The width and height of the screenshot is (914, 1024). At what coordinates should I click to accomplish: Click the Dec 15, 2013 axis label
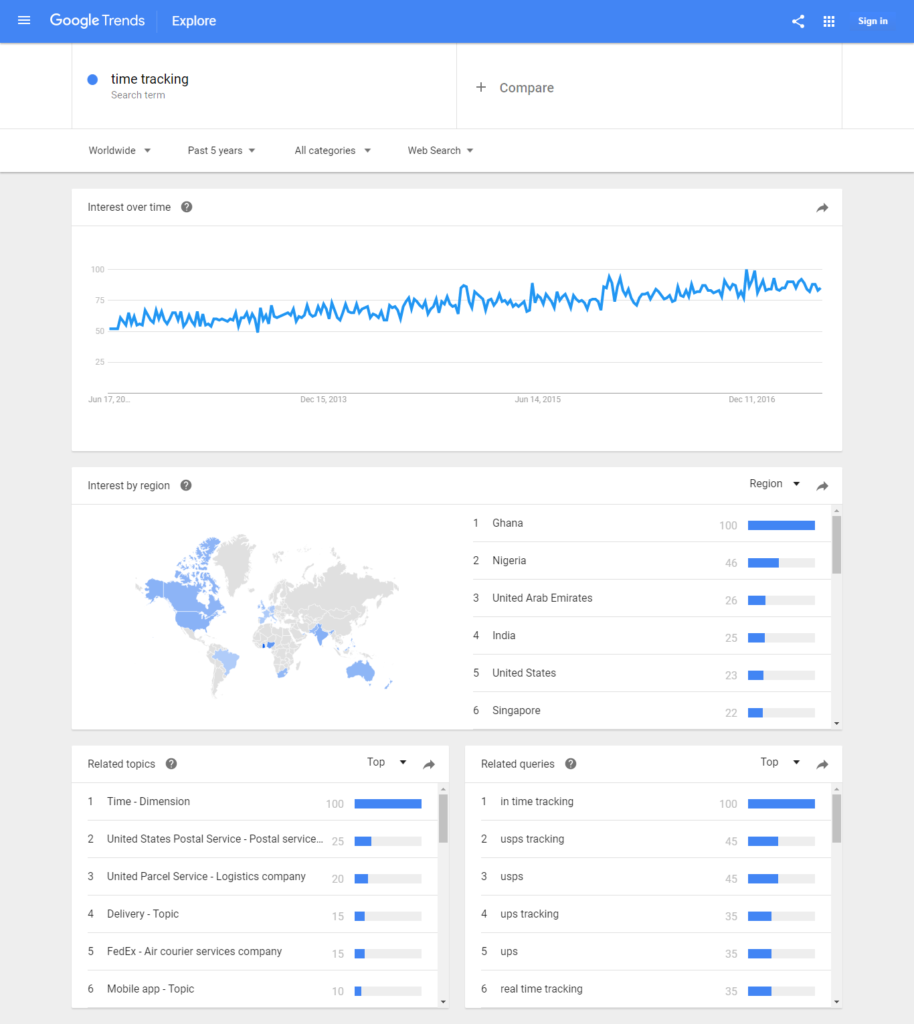tap(323, 399)
